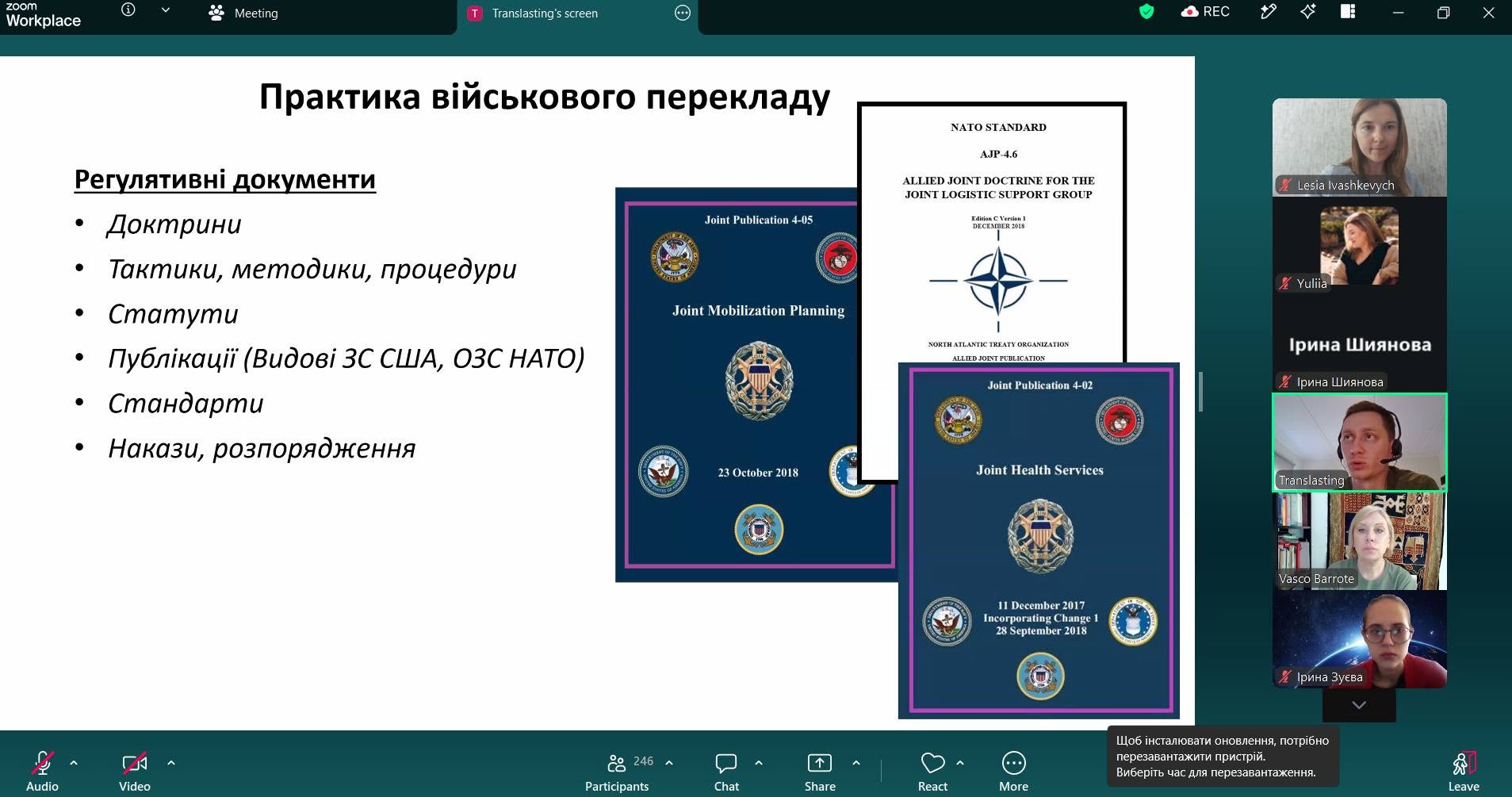The width and height of the screenshot is (1512, 797).
Task: Click the Joint Health Services cover image
Action: pos(1039,541)
